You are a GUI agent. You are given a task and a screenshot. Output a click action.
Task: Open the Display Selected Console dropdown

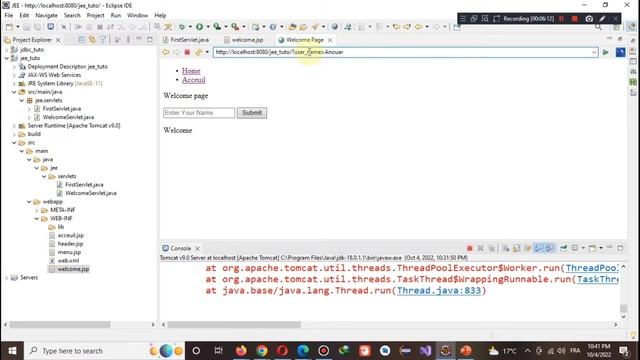(x=583, y=248)
